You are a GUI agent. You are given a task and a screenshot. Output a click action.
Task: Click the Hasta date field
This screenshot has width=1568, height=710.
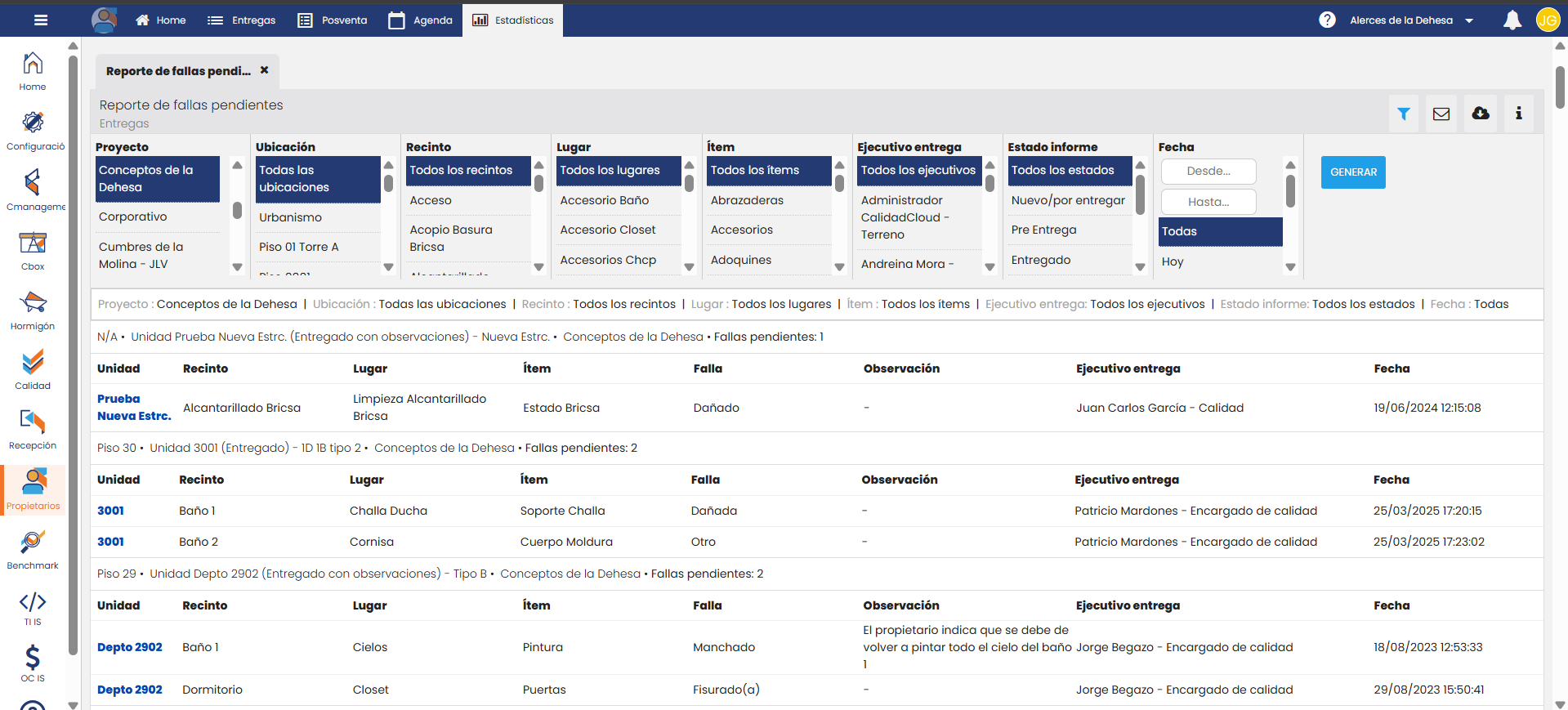1208,202
